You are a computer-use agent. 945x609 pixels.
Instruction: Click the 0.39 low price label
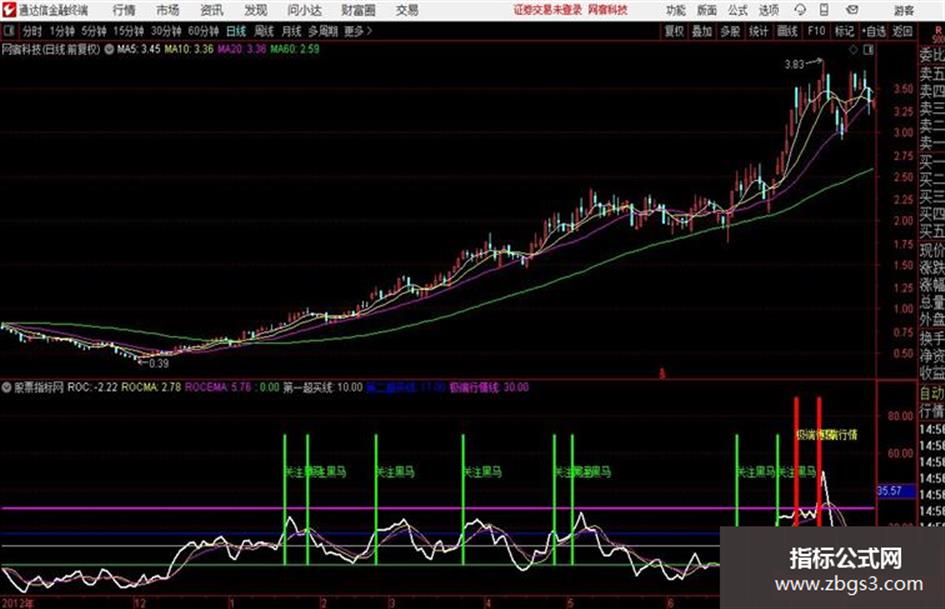159,364
